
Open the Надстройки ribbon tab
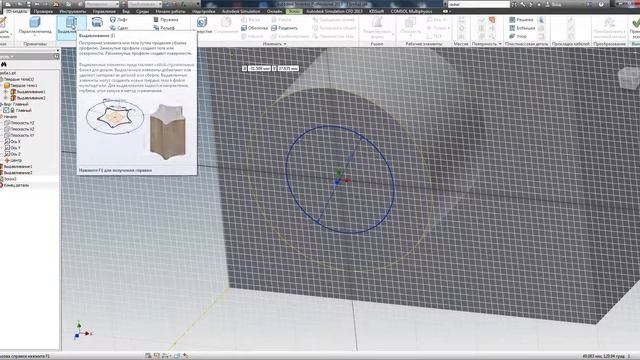(x=204, y=11)
